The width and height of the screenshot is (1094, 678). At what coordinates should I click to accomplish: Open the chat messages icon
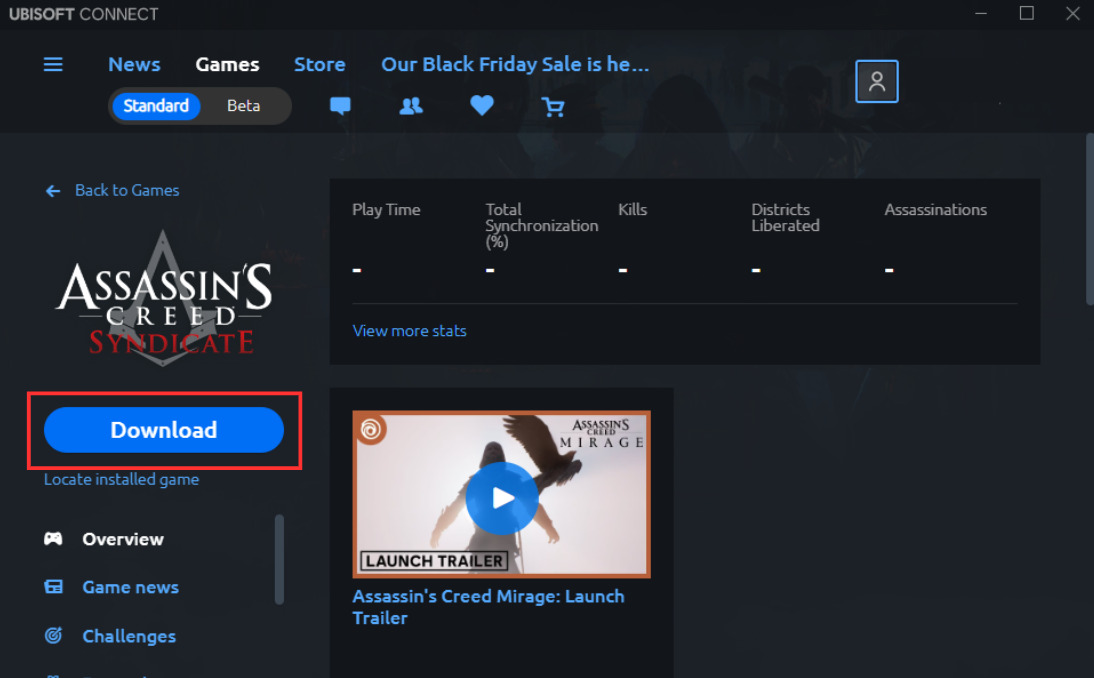(340, 106)
